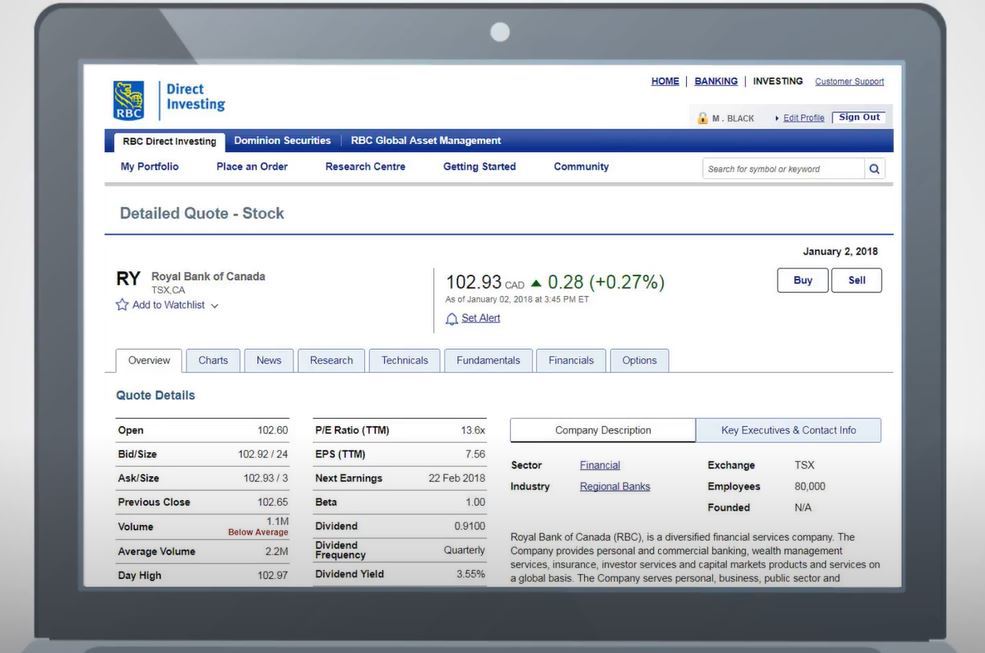Viewport: 985px width, 653px height.
Task: Open the BANKING link
Action: [716, 81]
